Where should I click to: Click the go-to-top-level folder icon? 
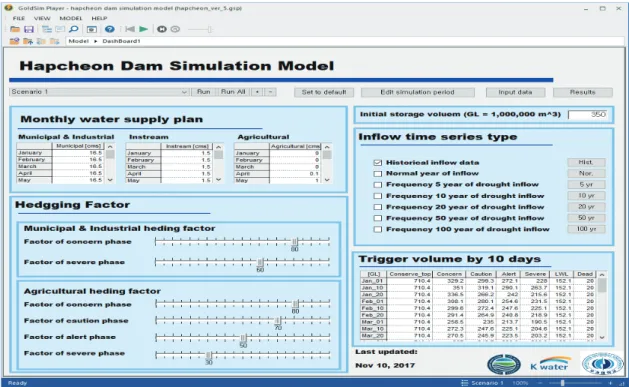(14, 41)
